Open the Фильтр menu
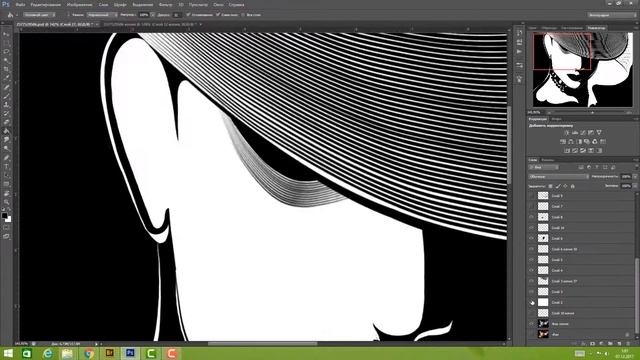The height and width of the screenshot is (360, 640). click(165, 5)
